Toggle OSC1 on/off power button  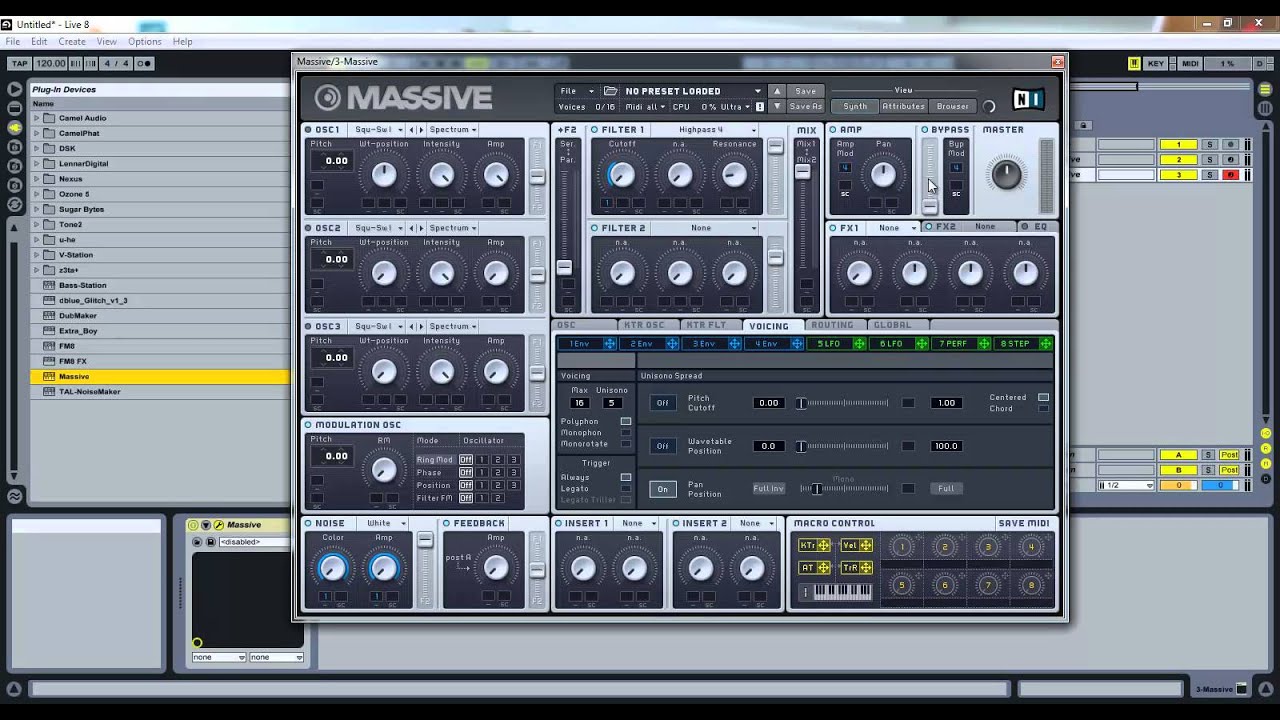pos(308,130)
